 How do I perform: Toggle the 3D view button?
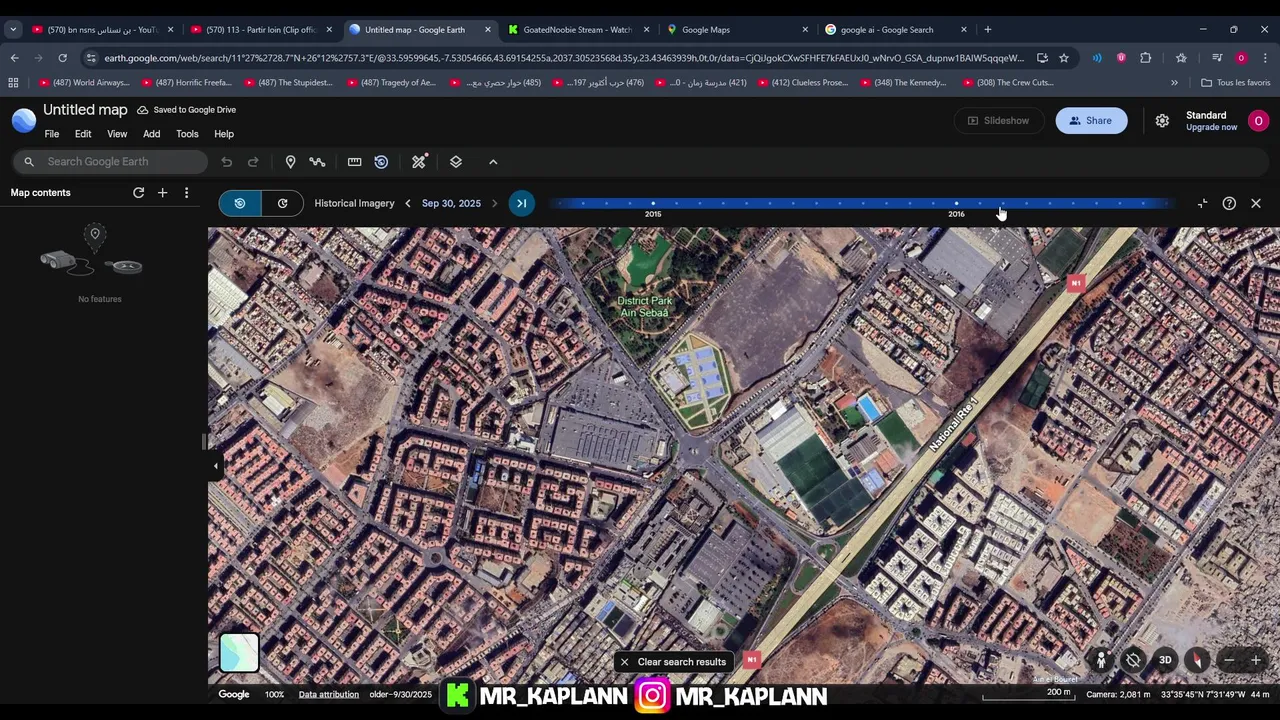click(x=1165, y=660)
